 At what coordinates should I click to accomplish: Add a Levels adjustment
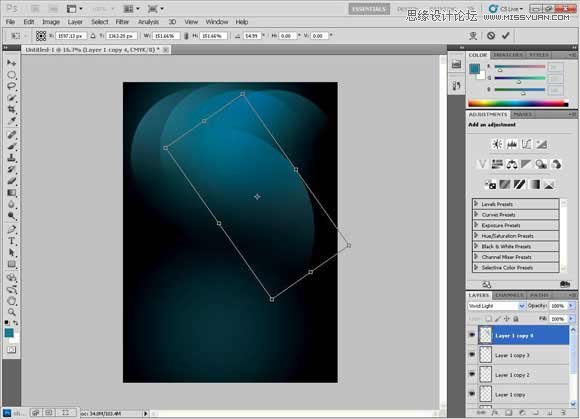pos(512,144)
